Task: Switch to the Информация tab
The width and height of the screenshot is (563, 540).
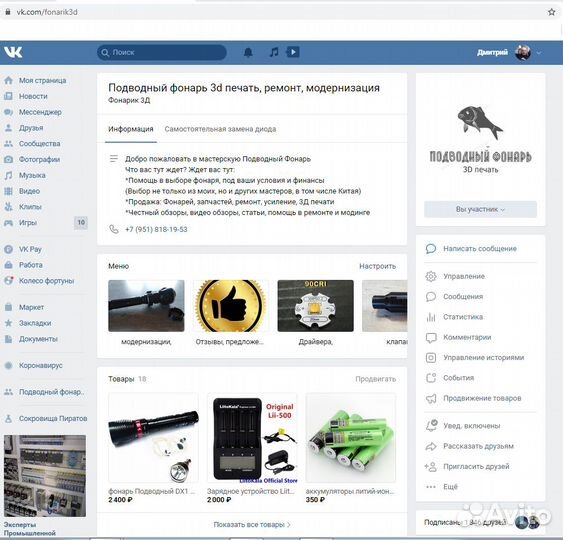Action: (131, 129)
